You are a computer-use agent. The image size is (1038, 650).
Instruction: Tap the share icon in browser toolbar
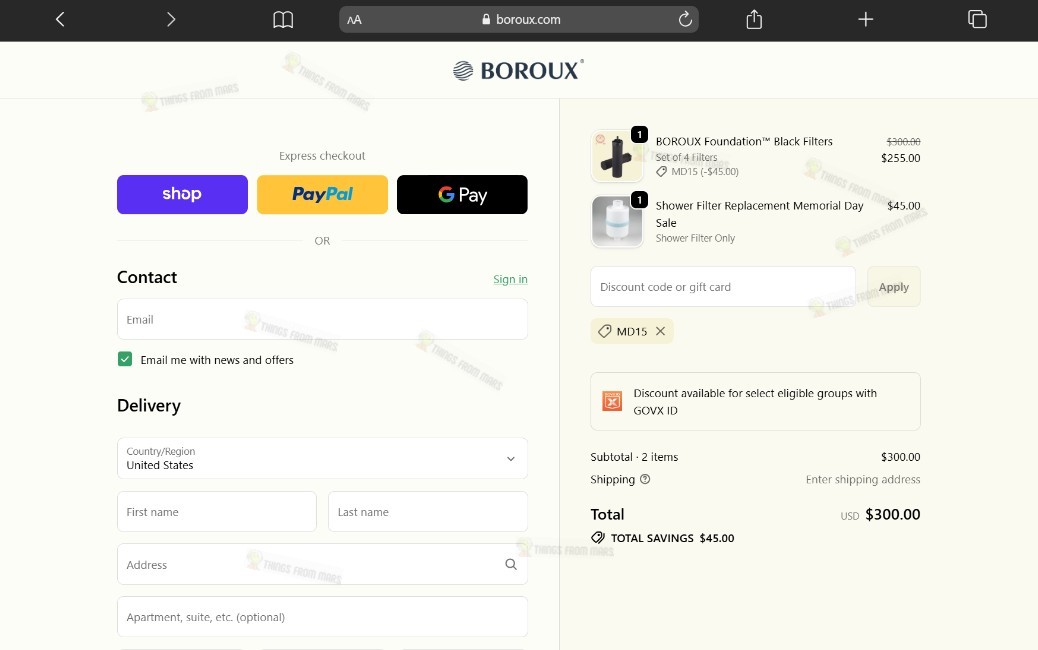(x=754, y=19)
